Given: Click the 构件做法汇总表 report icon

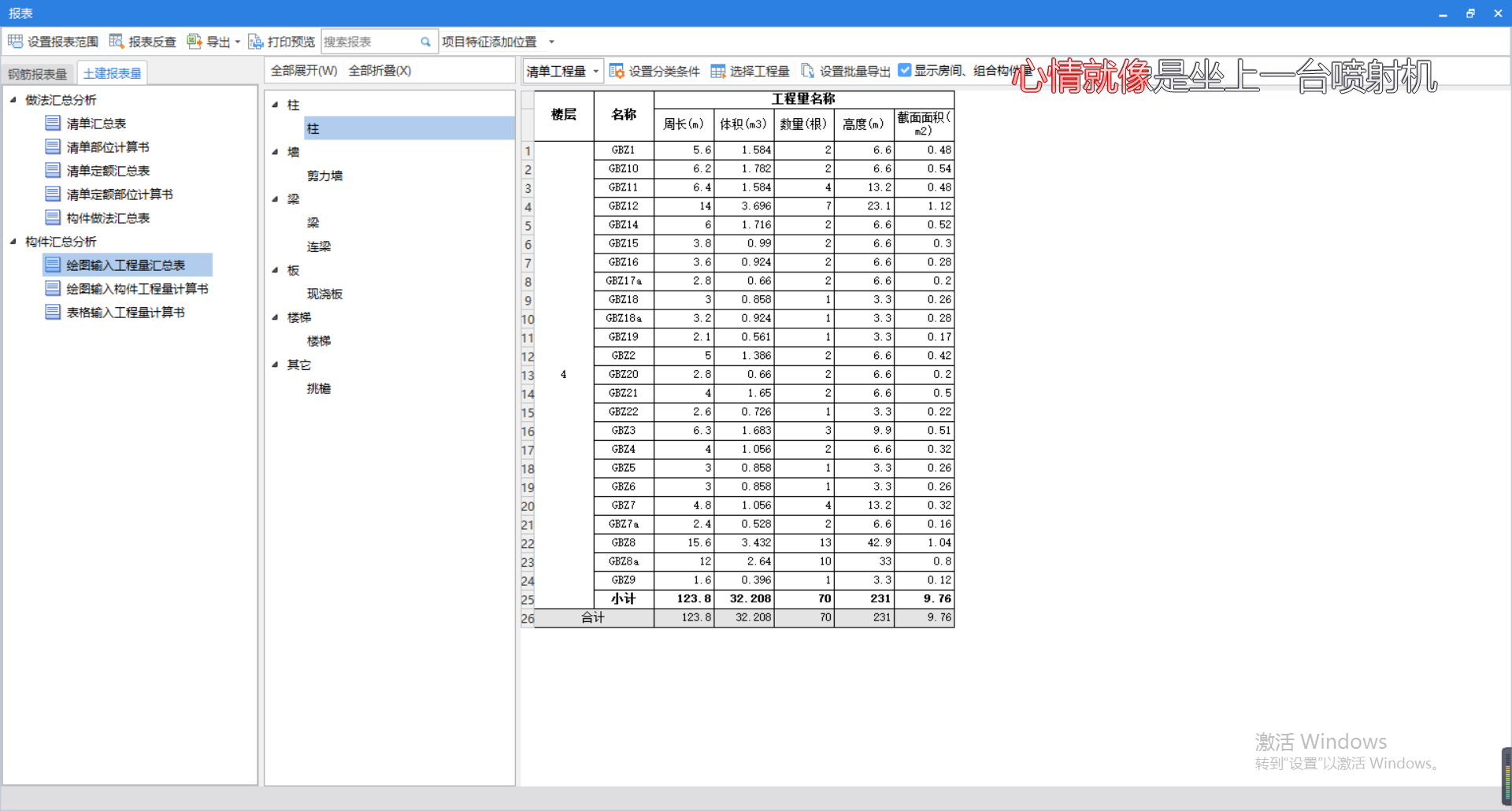Looking at the screenshot, I should click(53, 217).
